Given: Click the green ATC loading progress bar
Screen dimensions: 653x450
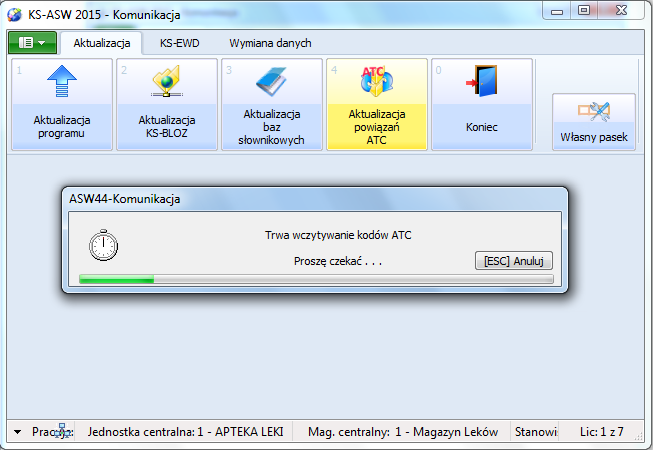Looking at the screenshot, I should 316,279.
